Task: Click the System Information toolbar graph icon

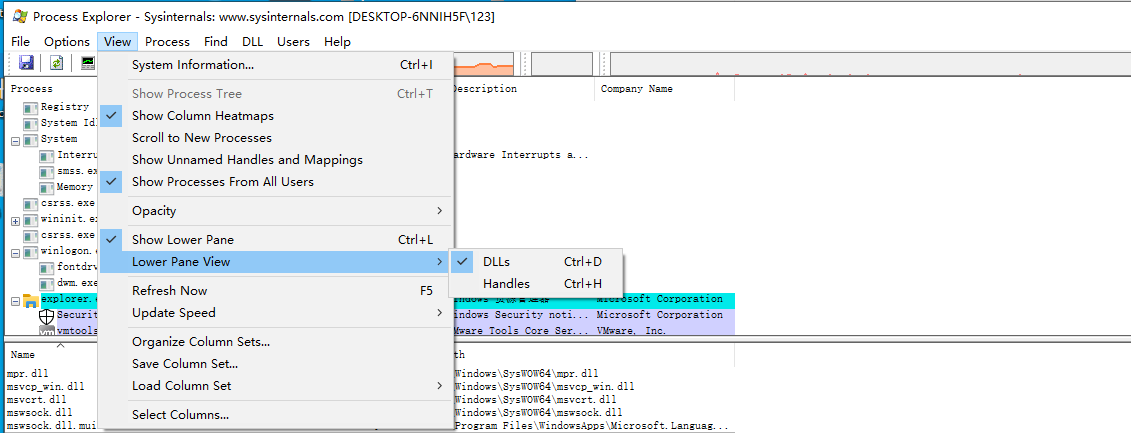Action: [88, 63]
